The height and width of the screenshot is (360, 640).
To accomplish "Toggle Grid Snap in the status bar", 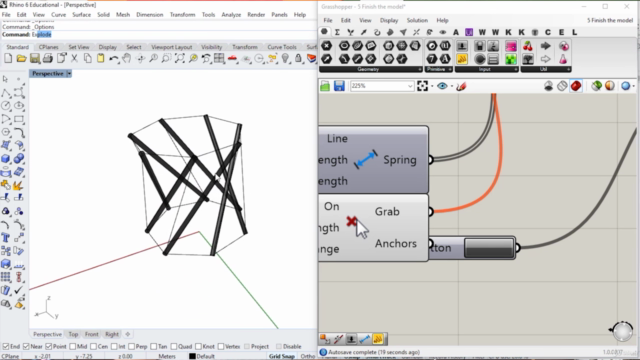I will coord(282,356).
